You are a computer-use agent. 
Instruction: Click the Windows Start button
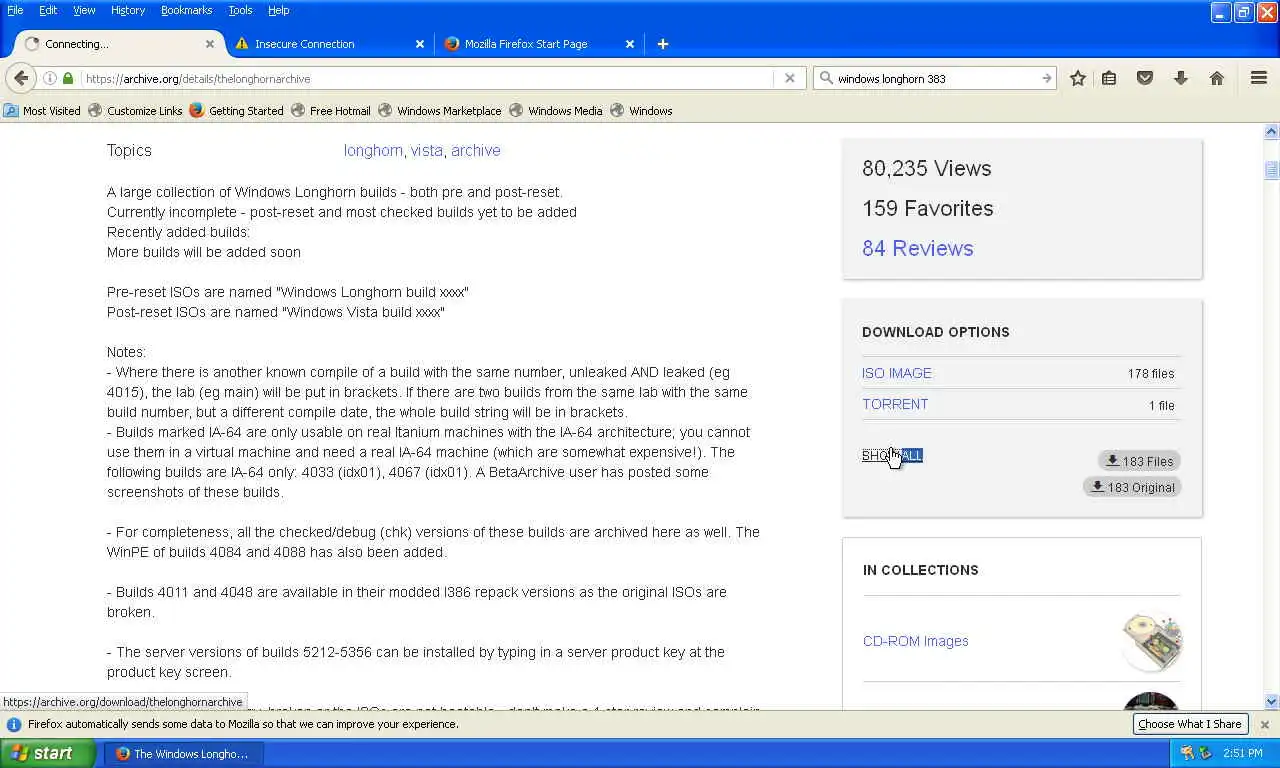(x=47, y=753)
